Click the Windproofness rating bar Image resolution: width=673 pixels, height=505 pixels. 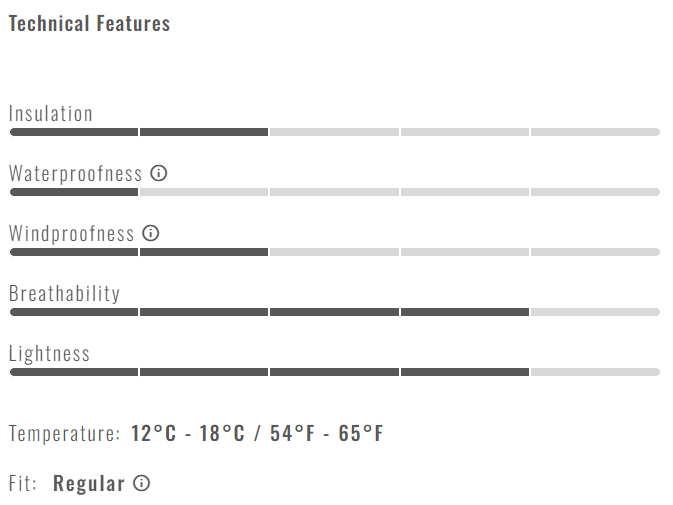[x=334, y=252]
